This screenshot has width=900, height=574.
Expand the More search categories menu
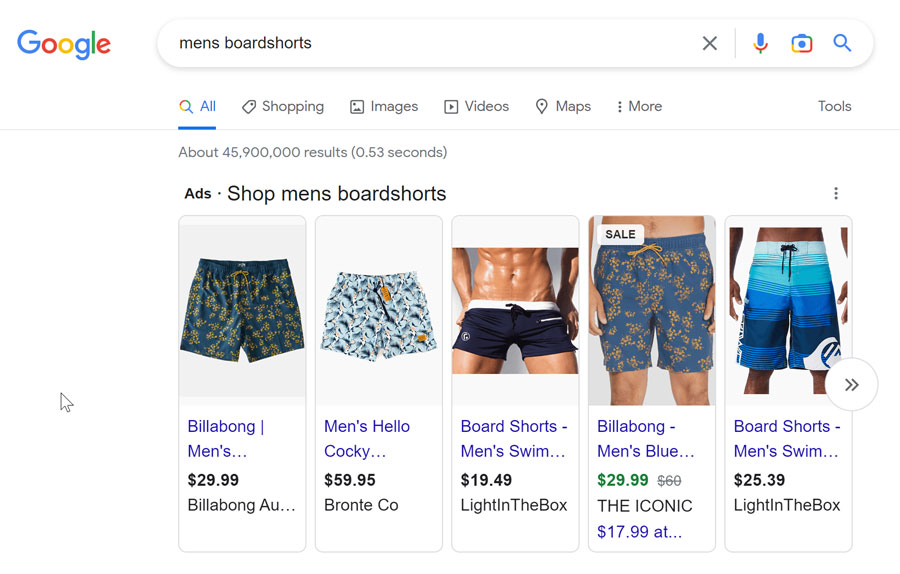pyautogui.click(x=639, y=106)
